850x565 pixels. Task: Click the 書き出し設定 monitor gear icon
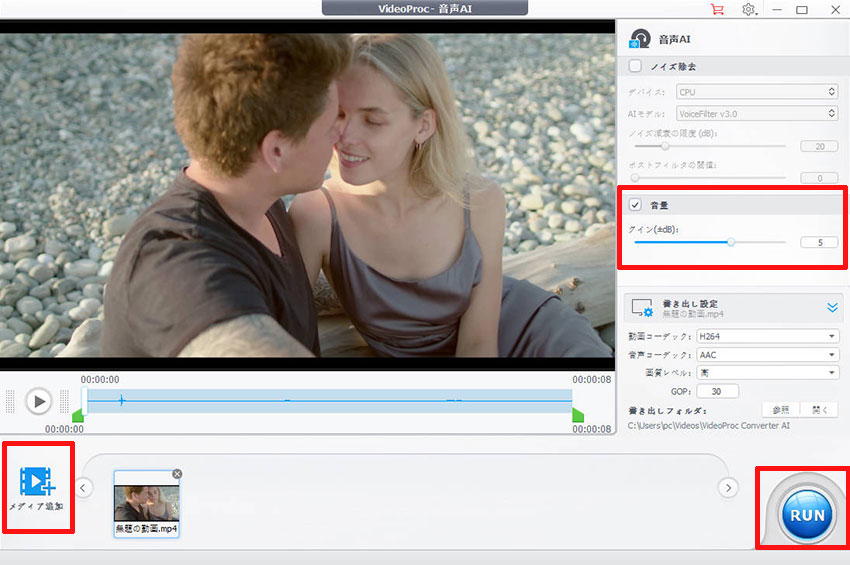tap(642, 308)
